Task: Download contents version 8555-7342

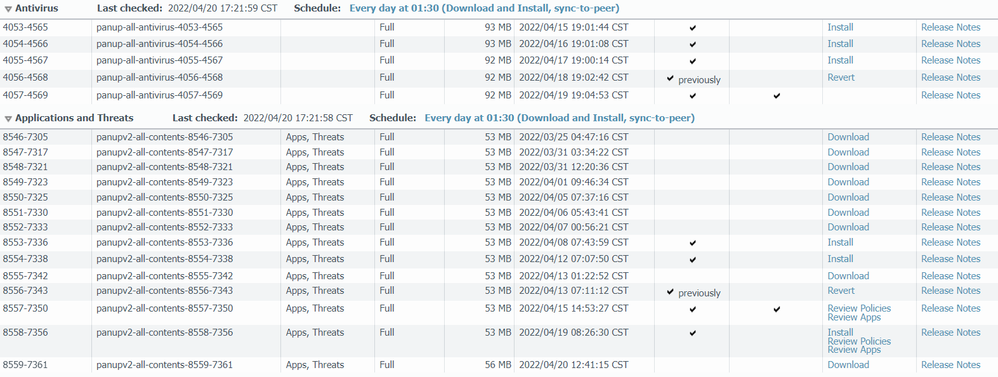Action: pos(848,276)
